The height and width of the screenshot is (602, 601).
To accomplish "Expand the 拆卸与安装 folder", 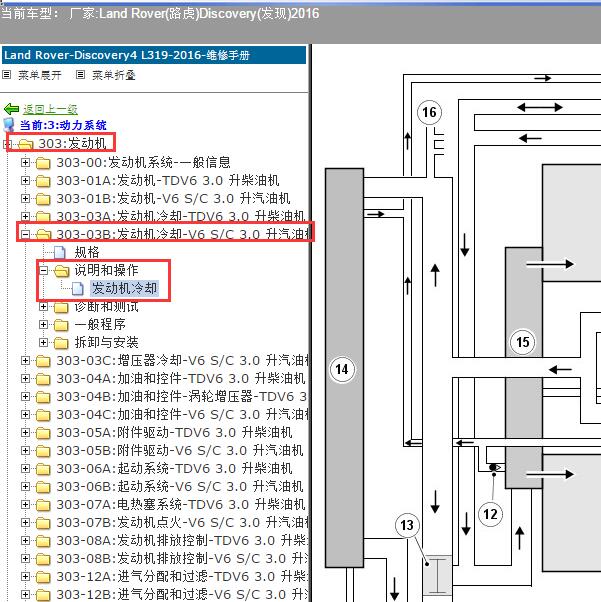I will click(x=43, y=342).
